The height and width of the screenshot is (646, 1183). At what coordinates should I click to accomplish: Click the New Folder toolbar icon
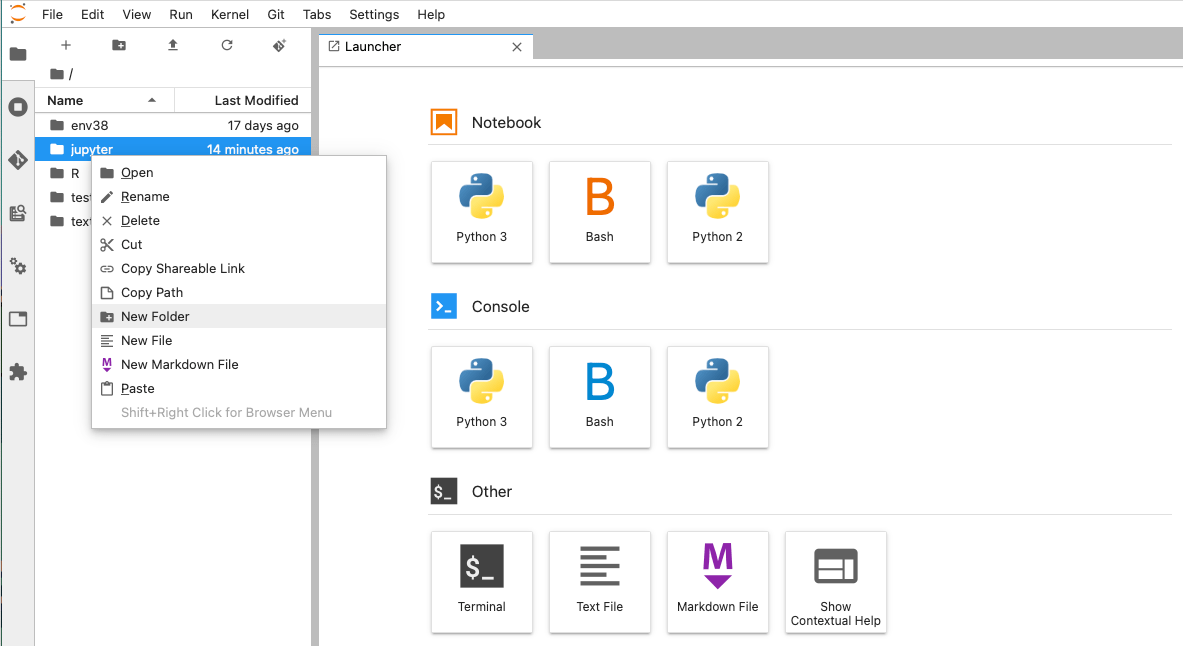(119, 45)
